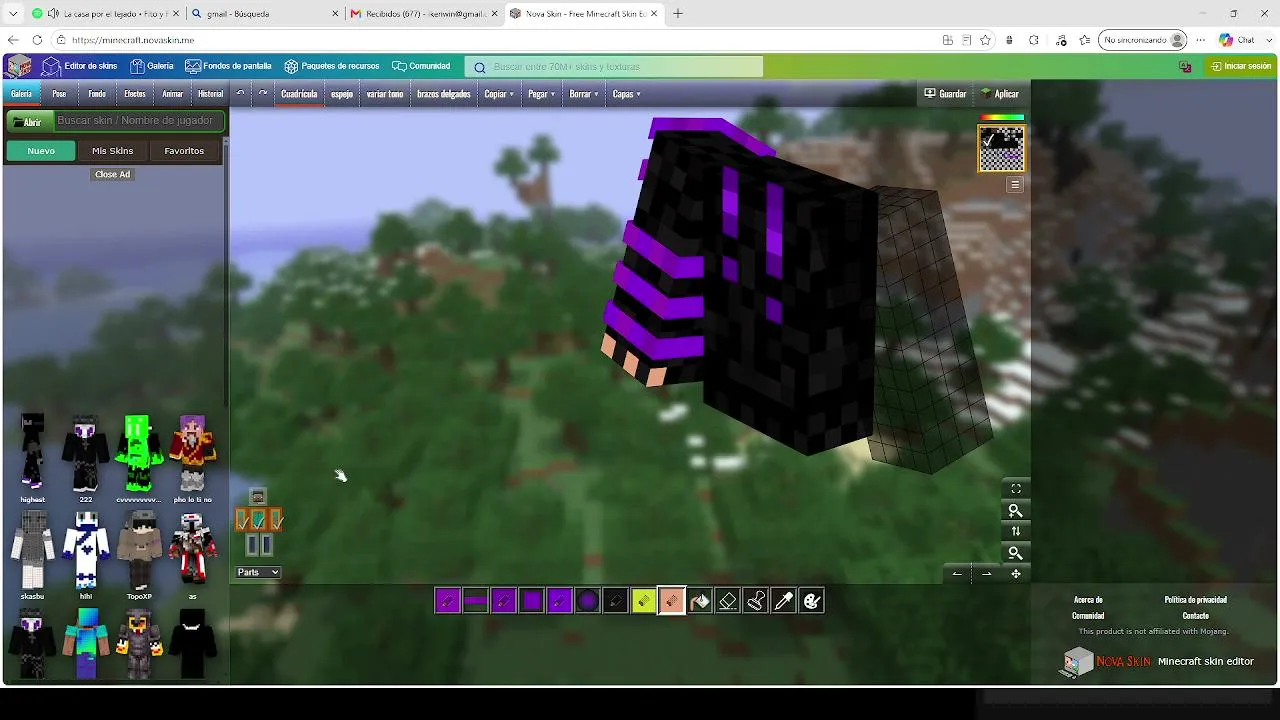
Task: Select the eraser tool
Action: pyautogui.click(x=728, y=601)
